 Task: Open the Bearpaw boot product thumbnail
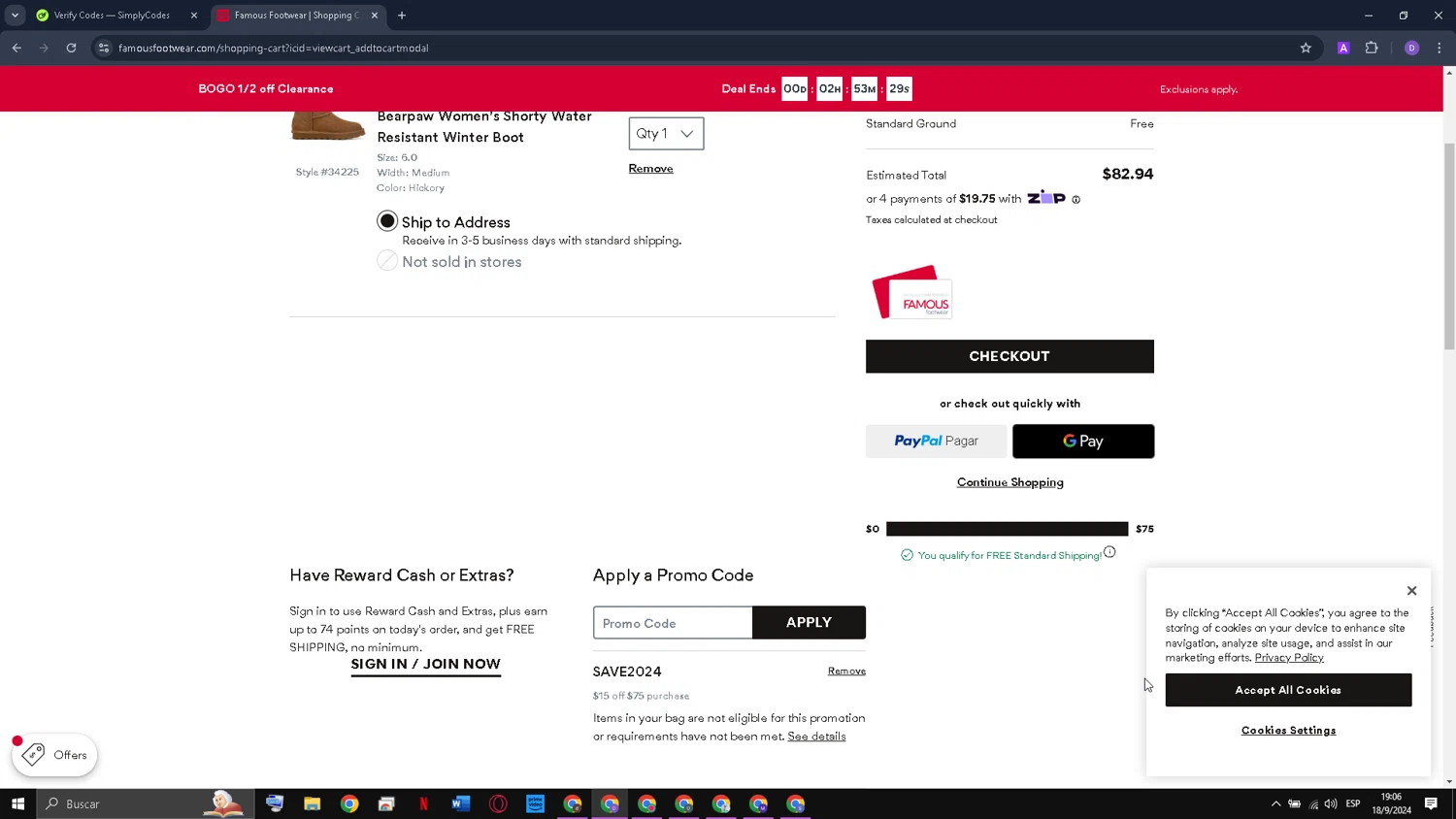pos(328,126)
